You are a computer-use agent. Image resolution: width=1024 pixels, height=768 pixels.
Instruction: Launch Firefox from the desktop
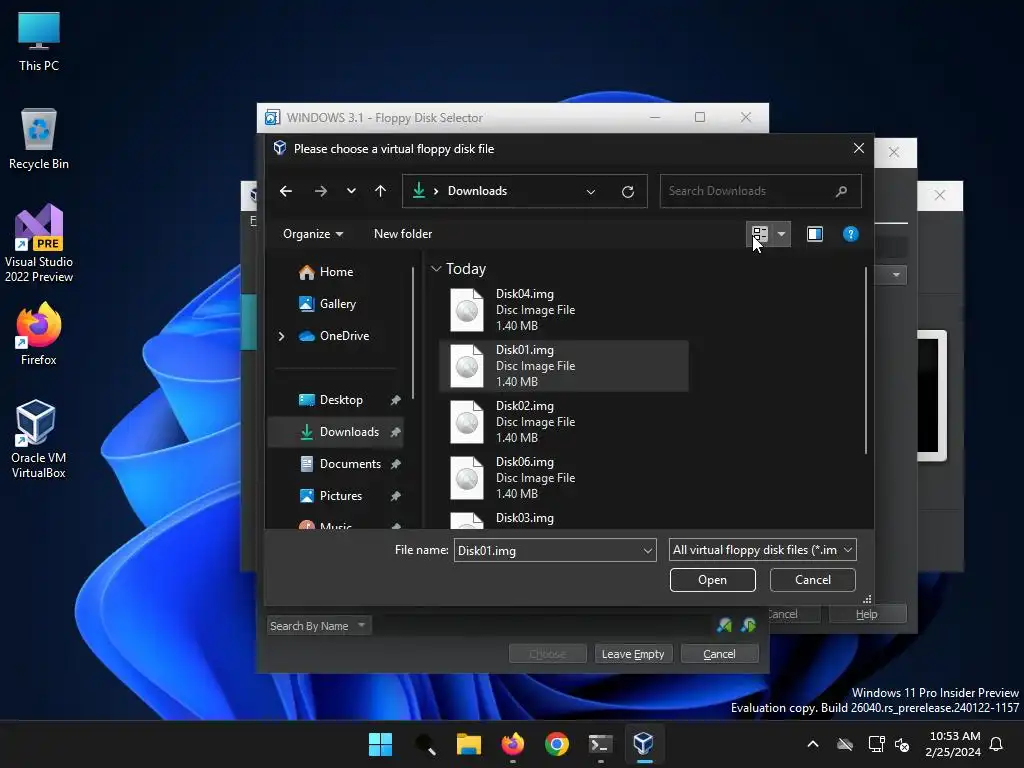[39, 334]
